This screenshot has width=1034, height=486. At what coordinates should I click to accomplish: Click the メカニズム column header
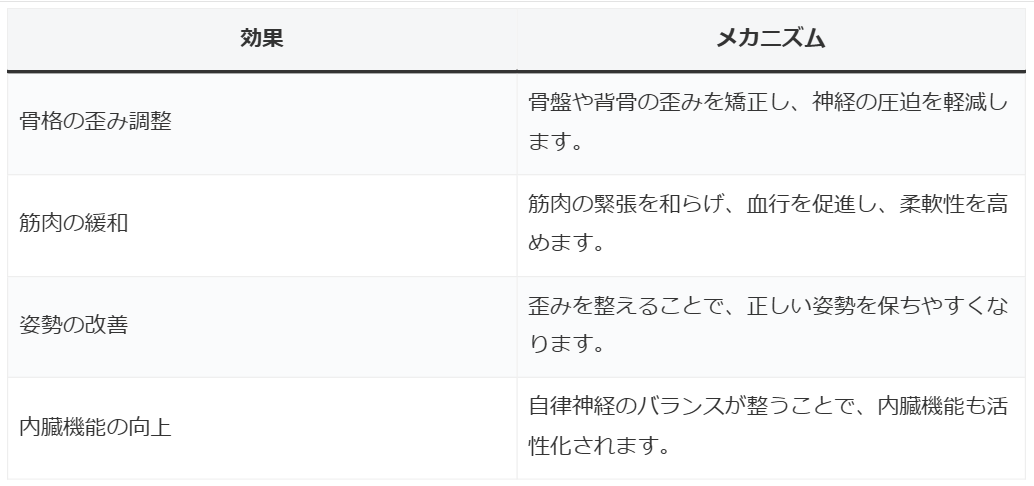click(x=771, y=38)
